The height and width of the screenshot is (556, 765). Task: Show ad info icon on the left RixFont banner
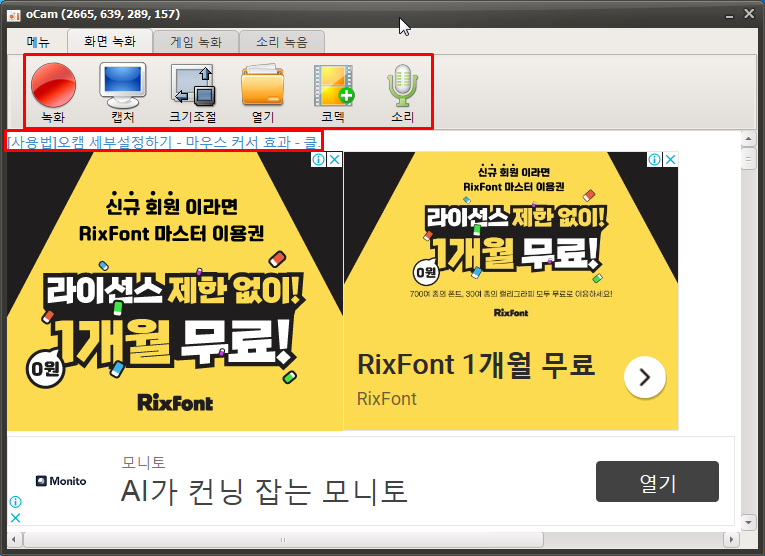point(319,159)
